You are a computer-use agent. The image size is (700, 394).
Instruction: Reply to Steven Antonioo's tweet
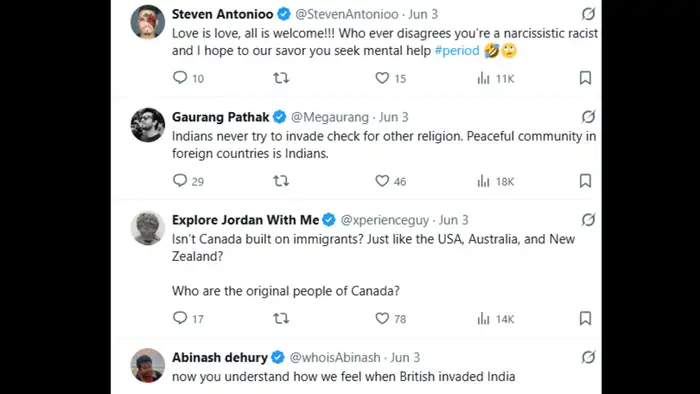(180, 78)
